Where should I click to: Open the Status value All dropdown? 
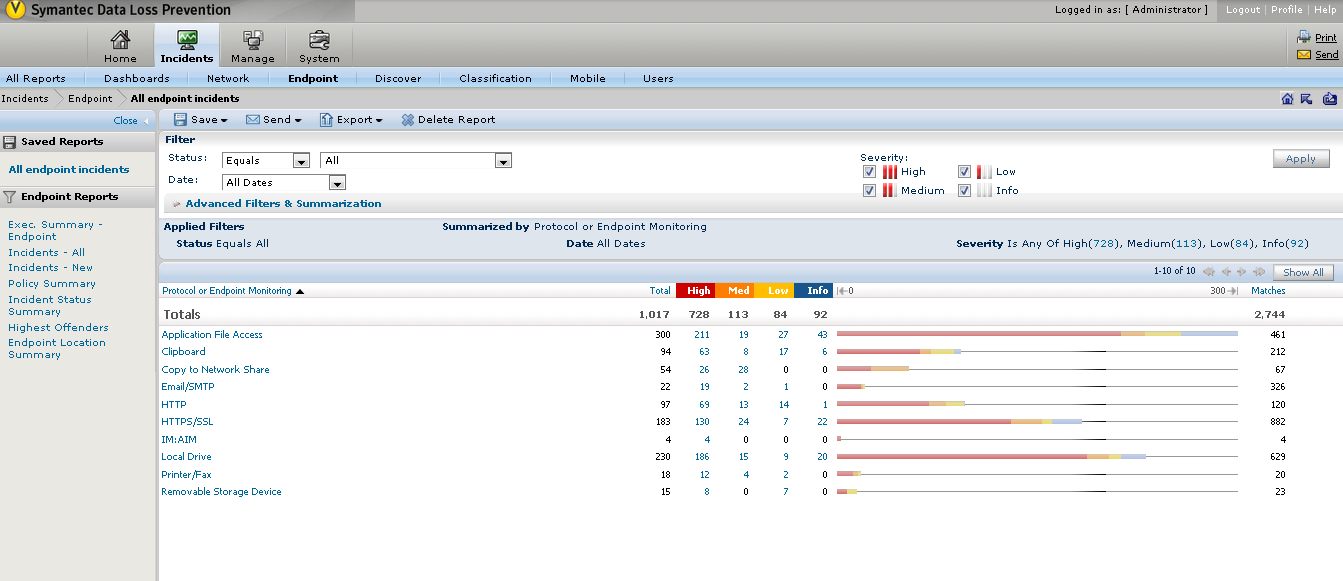point(416,160)
